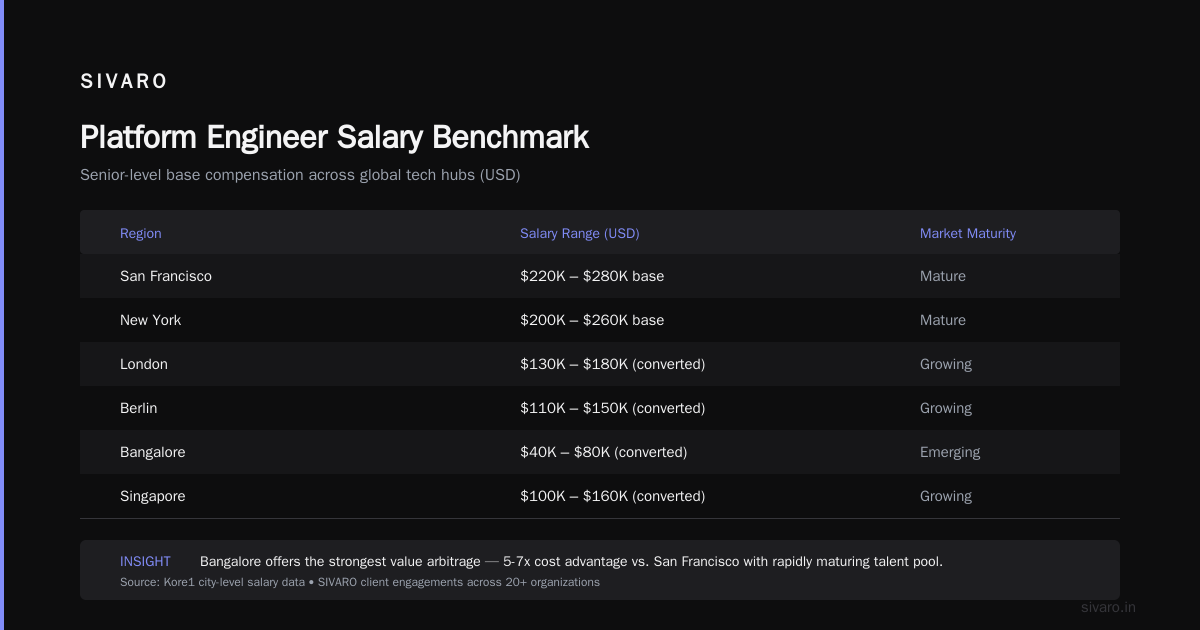This screenshot has height=630, width=1200.
Task: Click the Bangalore value arbitrage insight sentence
Action: (571, 561)
